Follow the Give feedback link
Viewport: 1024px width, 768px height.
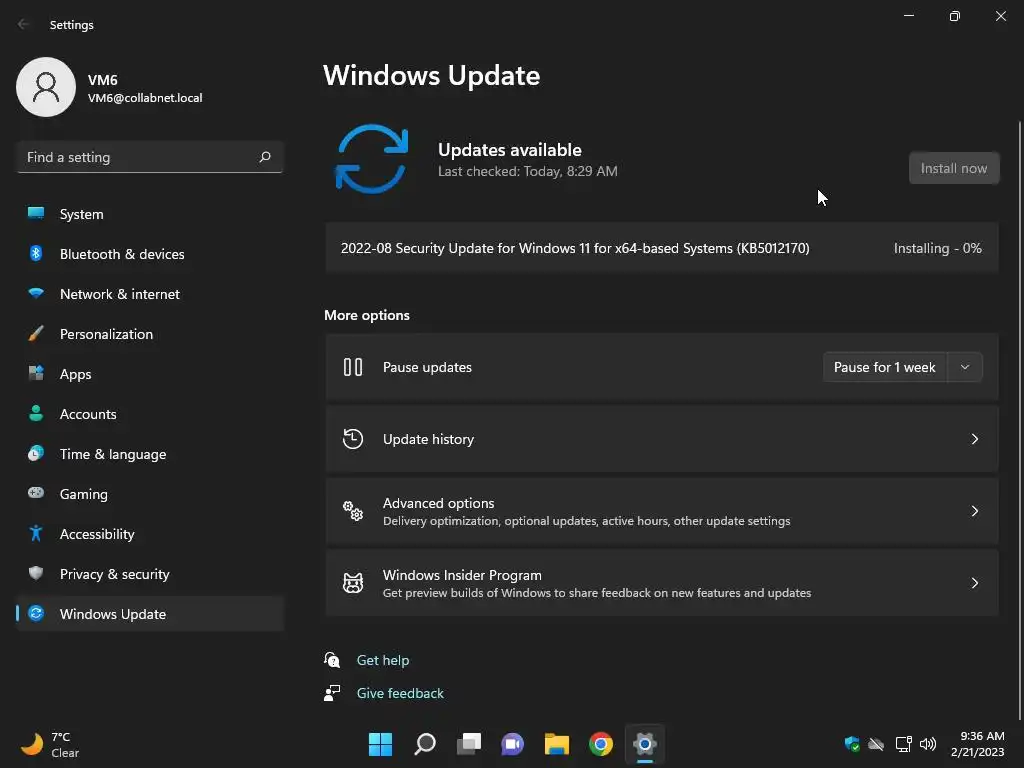click(400, 693)
